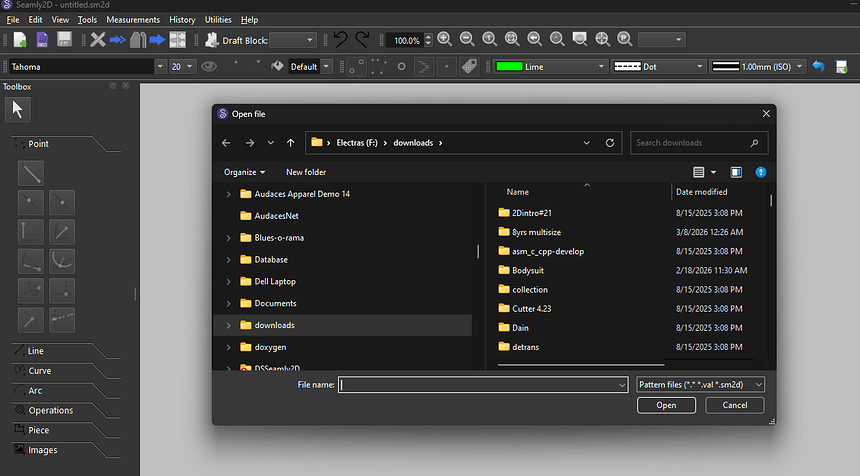Select the 8yrs multisize folder

(536, 232)
